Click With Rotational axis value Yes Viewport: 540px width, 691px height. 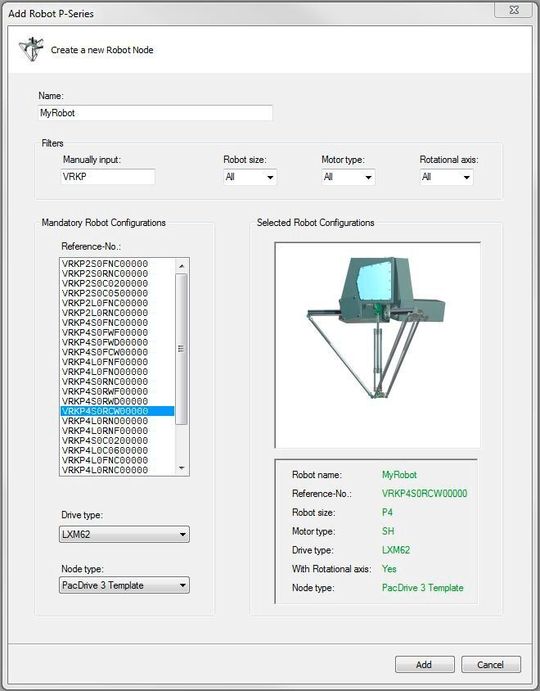[x=389, y=569]
